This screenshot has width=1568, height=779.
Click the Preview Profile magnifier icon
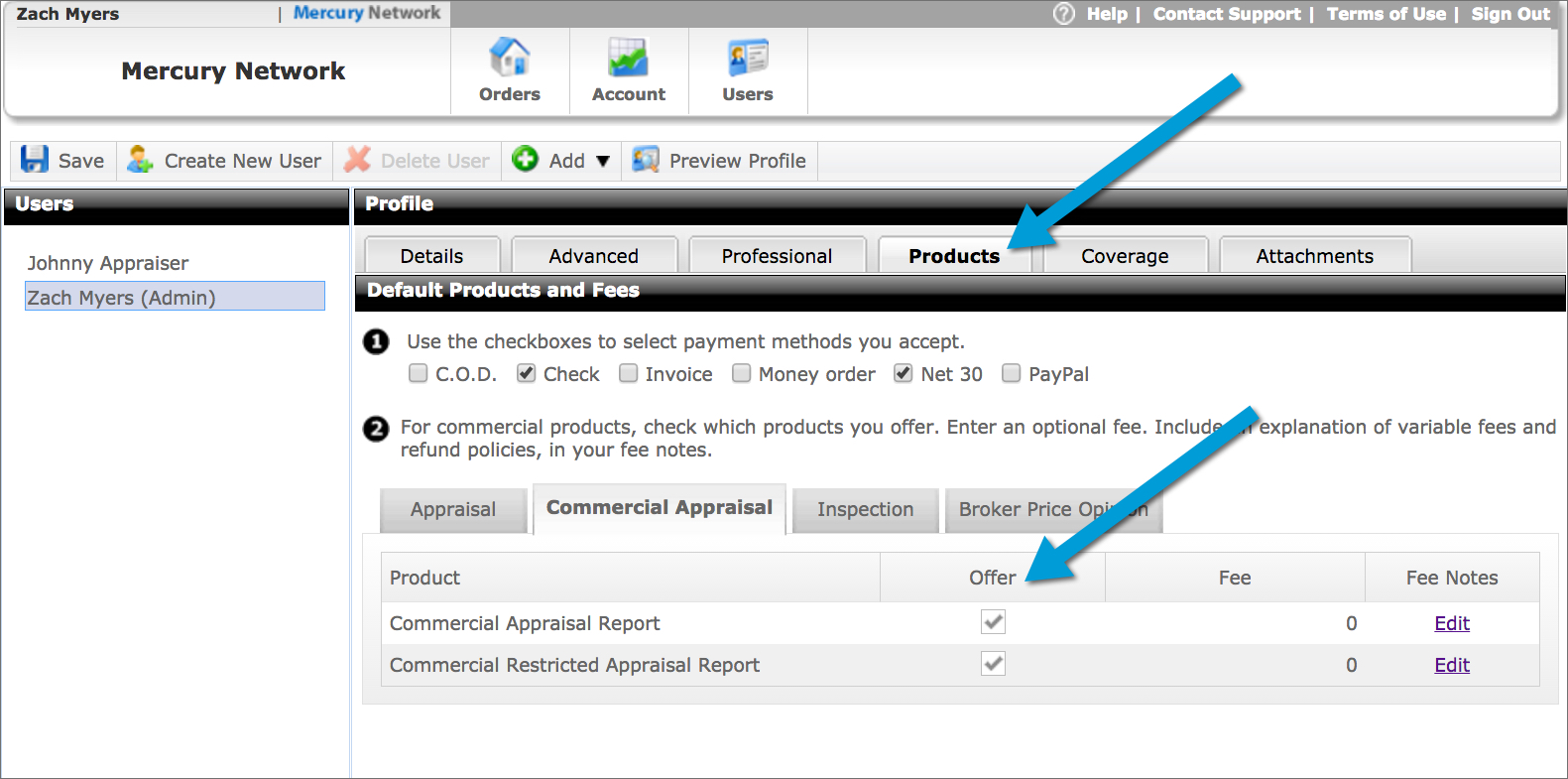[x=646, y=160]
